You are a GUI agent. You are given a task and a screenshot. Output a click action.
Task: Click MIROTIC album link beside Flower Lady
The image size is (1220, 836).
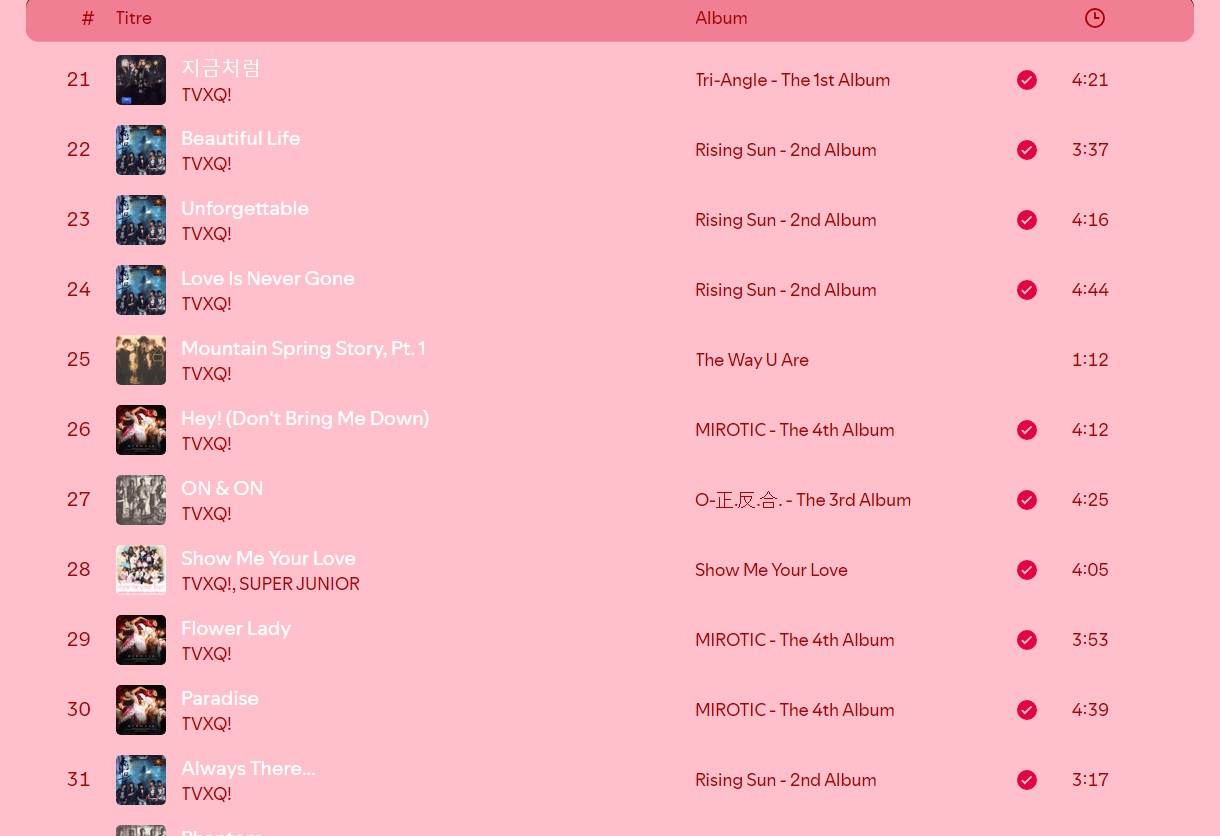[x=795, y=640]
